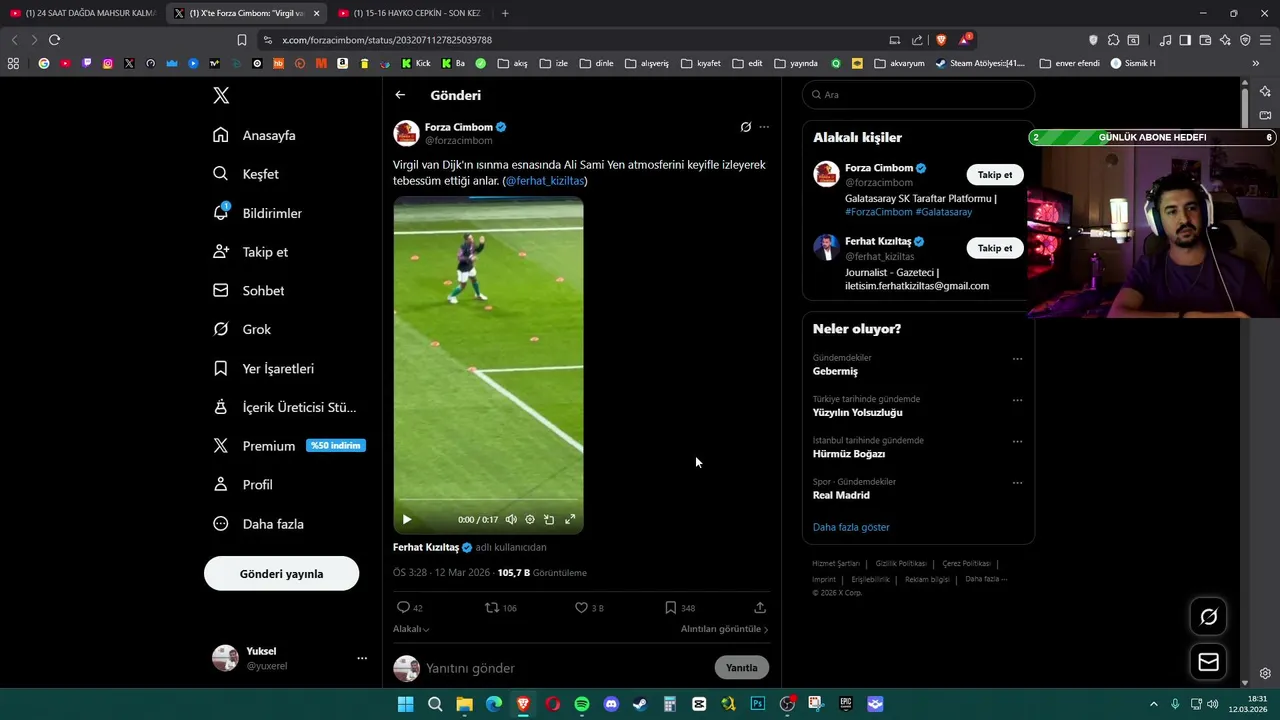Open the video settings gear
This screenshot has width=1280, height=720.
530,519
